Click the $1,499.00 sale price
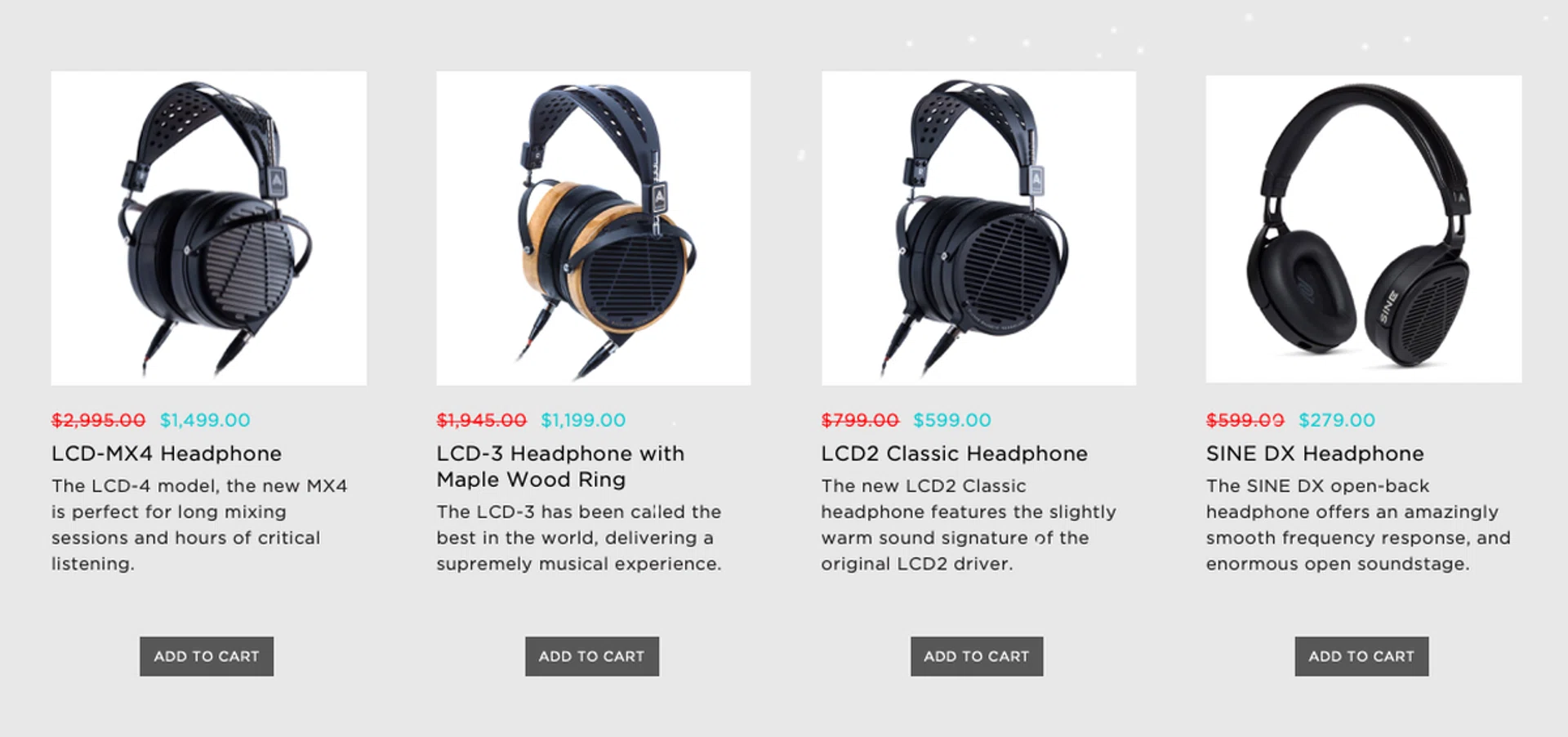The image size is (1568, 737). pyautogui.click(x=205, y=420)
